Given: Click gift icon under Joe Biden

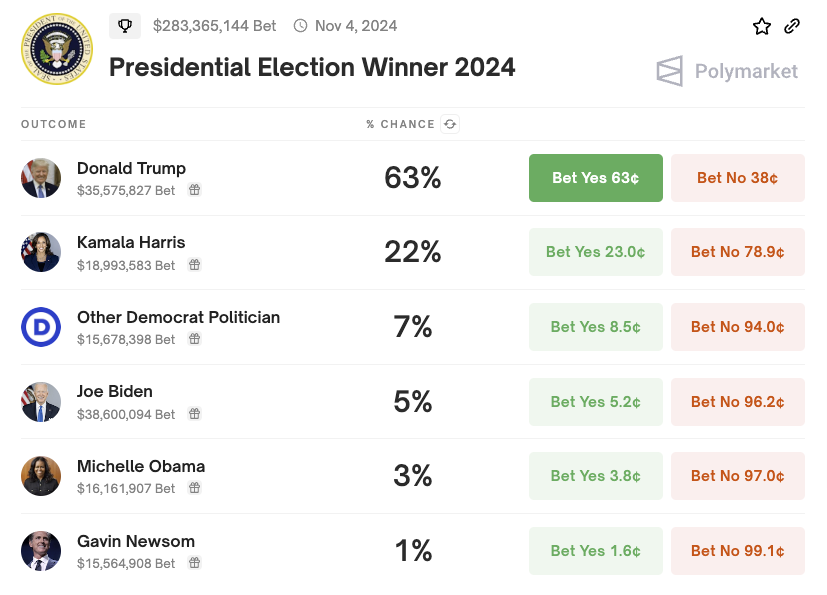Looking at the screenshot, I should point(195,414).
